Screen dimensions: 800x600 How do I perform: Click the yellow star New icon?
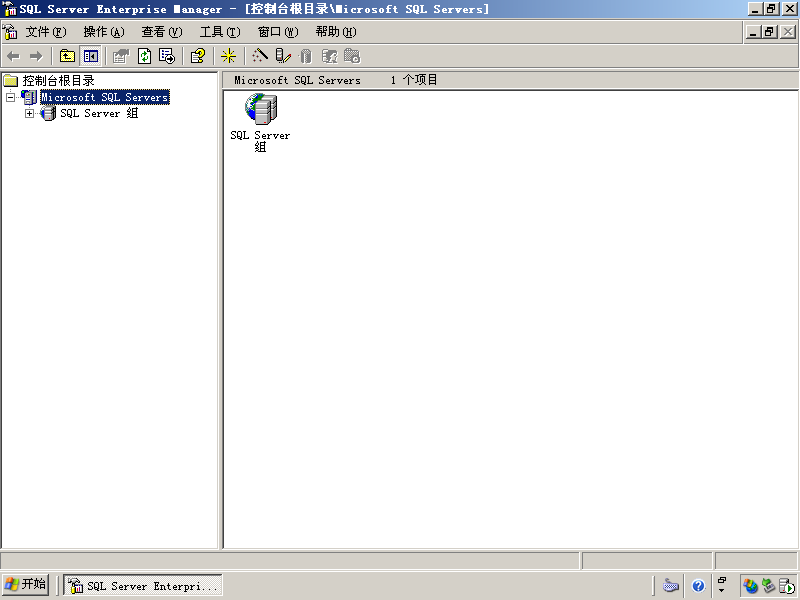[x=228, y=56]
